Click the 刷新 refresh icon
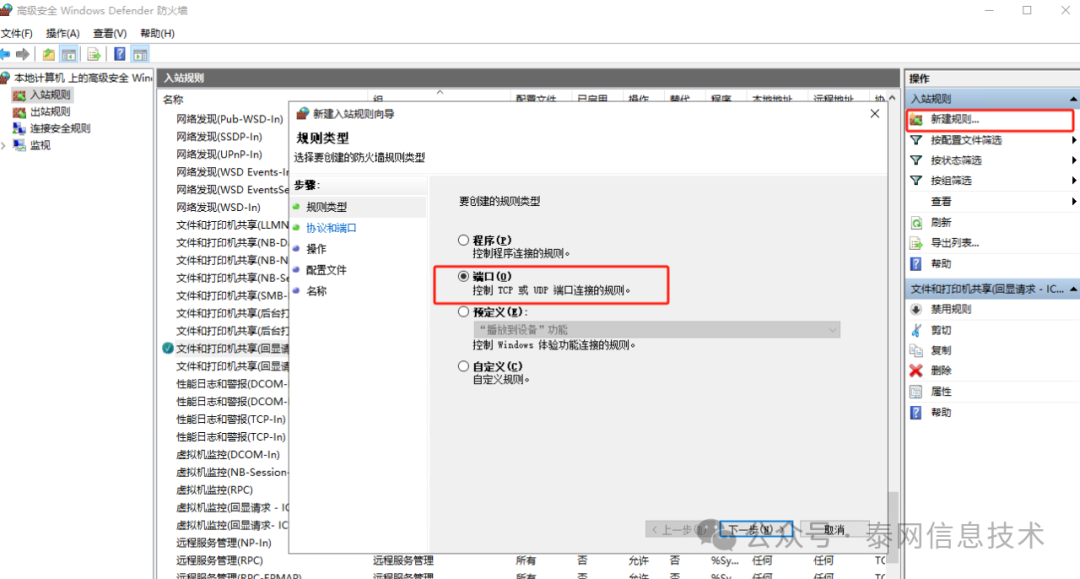Viewport: 1080px width, 579px height. pos(916,222)
